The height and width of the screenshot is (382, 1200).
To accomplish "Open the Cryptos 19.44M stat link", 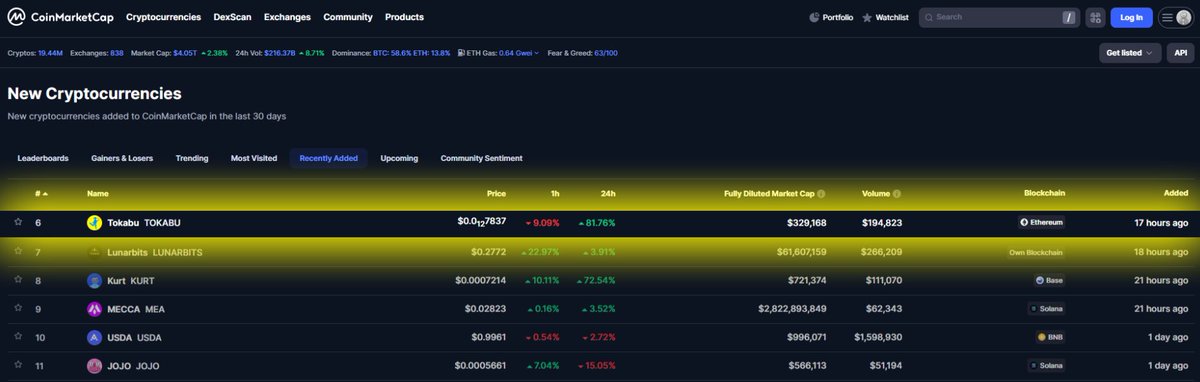I will point(51,52).
